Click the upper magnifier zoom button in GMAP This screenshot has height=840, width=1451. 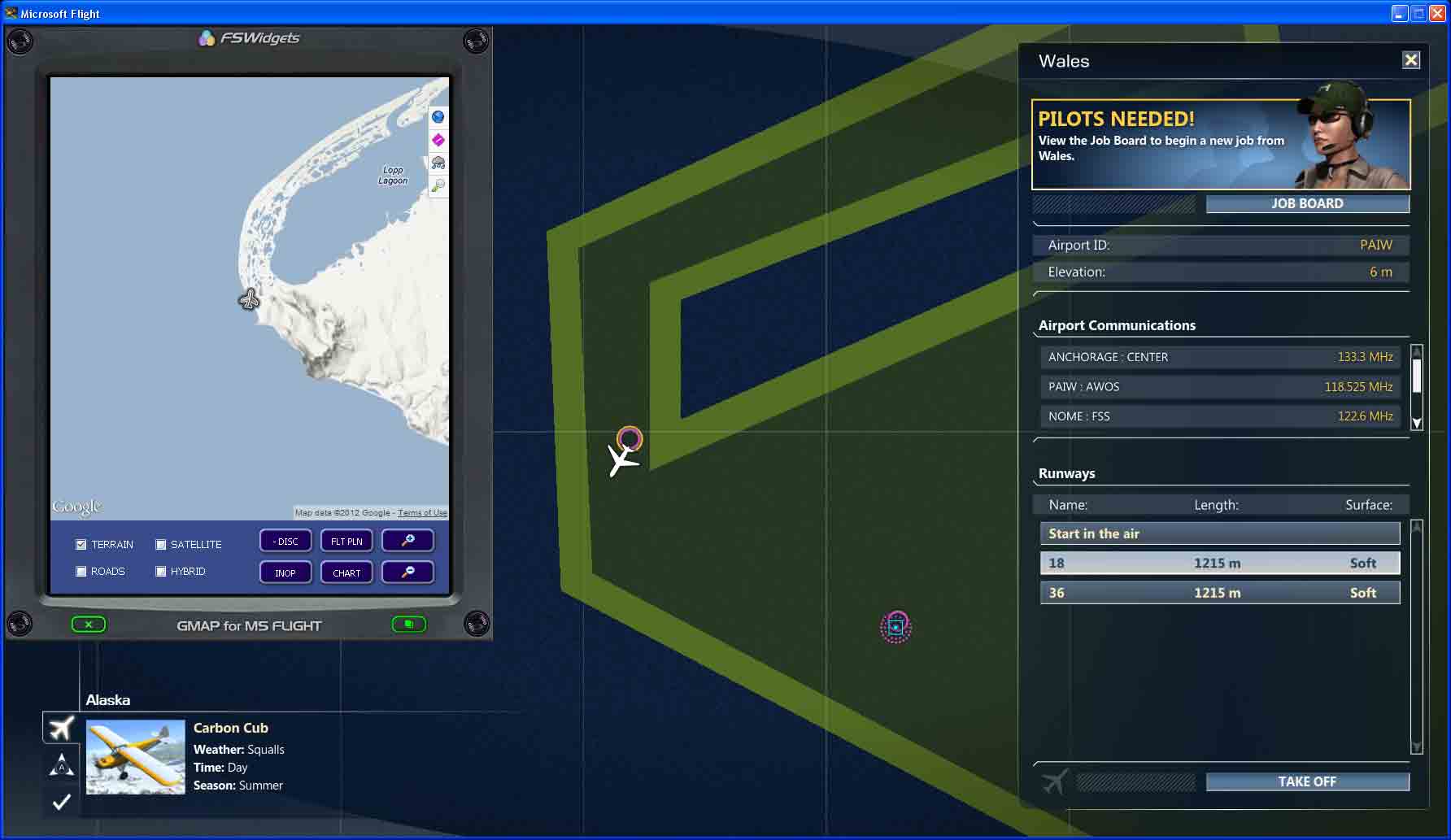tap(408, 541)
